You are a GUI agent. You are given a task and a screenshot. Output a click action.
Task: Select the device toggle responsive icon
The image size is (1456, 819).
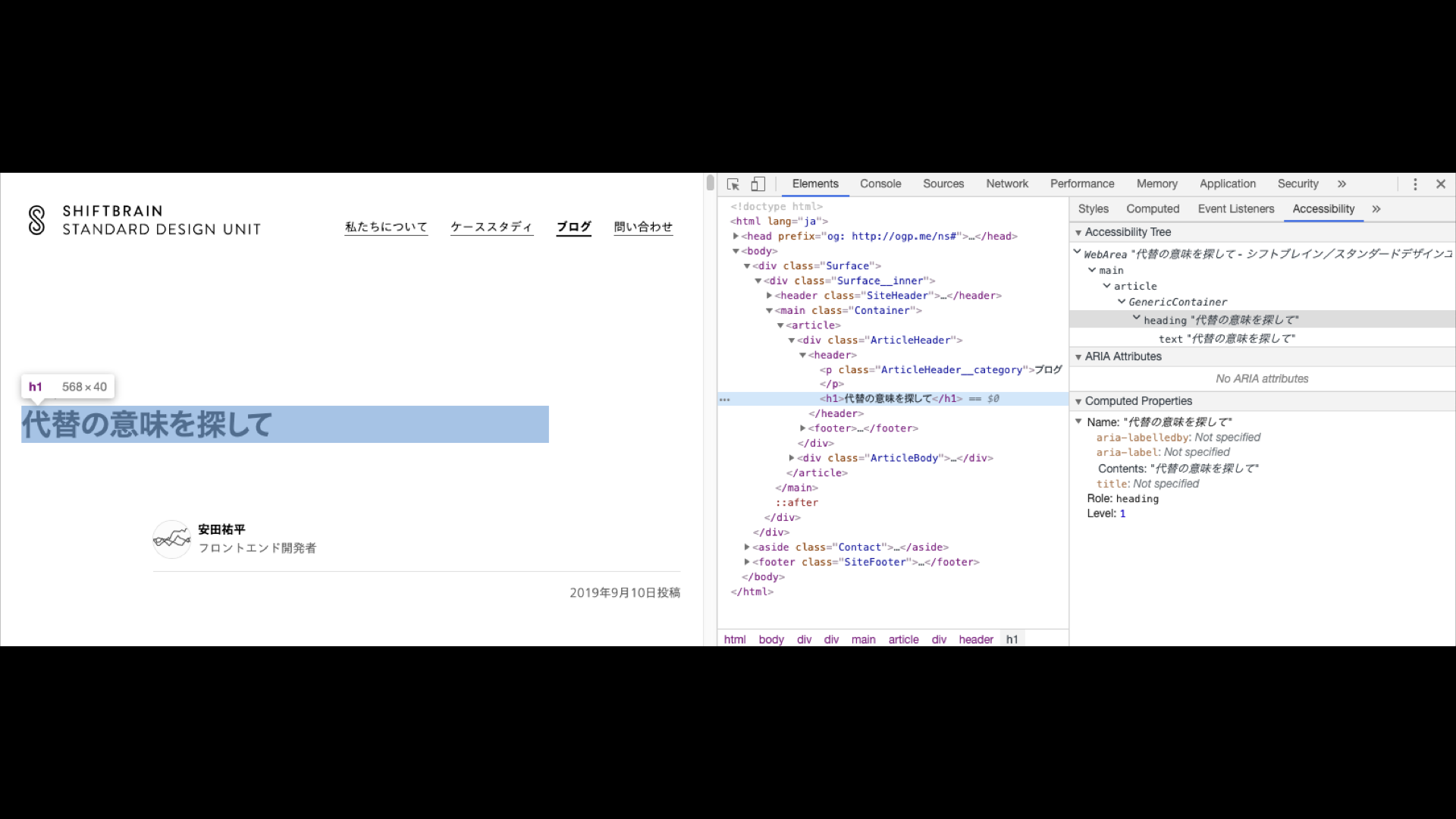pyautogui.click(x=758, y=184)
